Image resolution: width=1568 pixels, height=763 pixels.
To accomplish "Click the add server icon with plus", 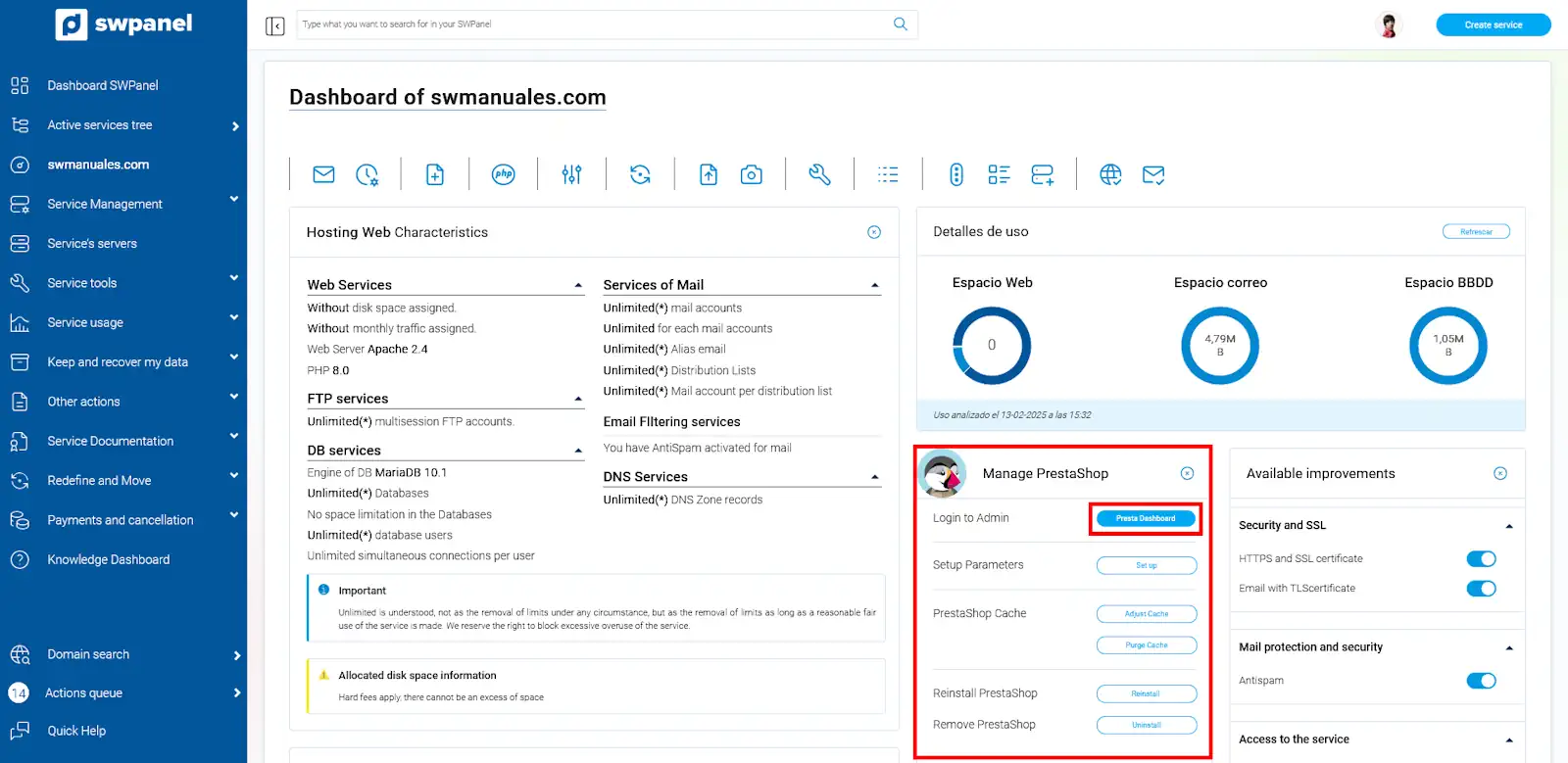I will (1043, 174).
